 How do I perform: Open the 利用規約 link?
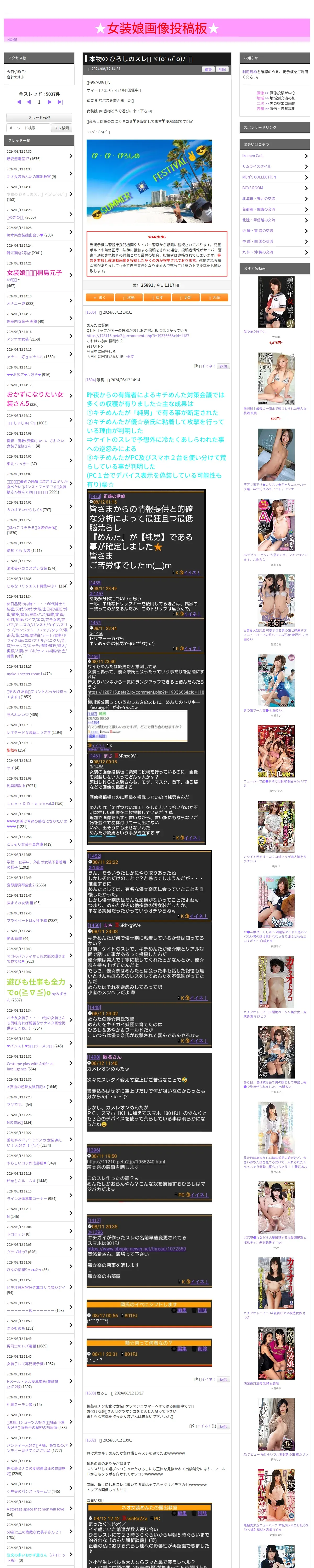pos(249,72)
